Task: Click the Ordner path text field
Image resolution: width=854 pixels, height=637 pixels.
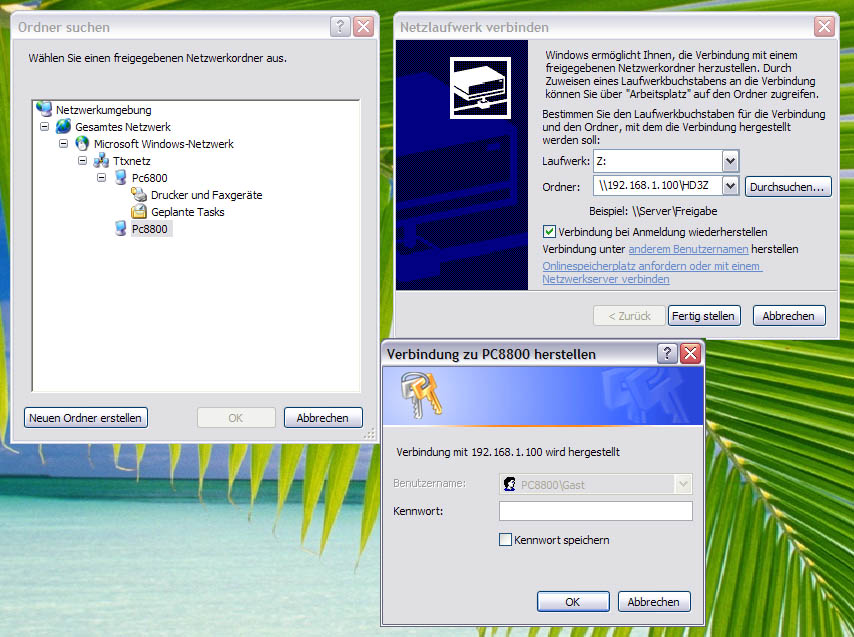Action: pos(658,186)
